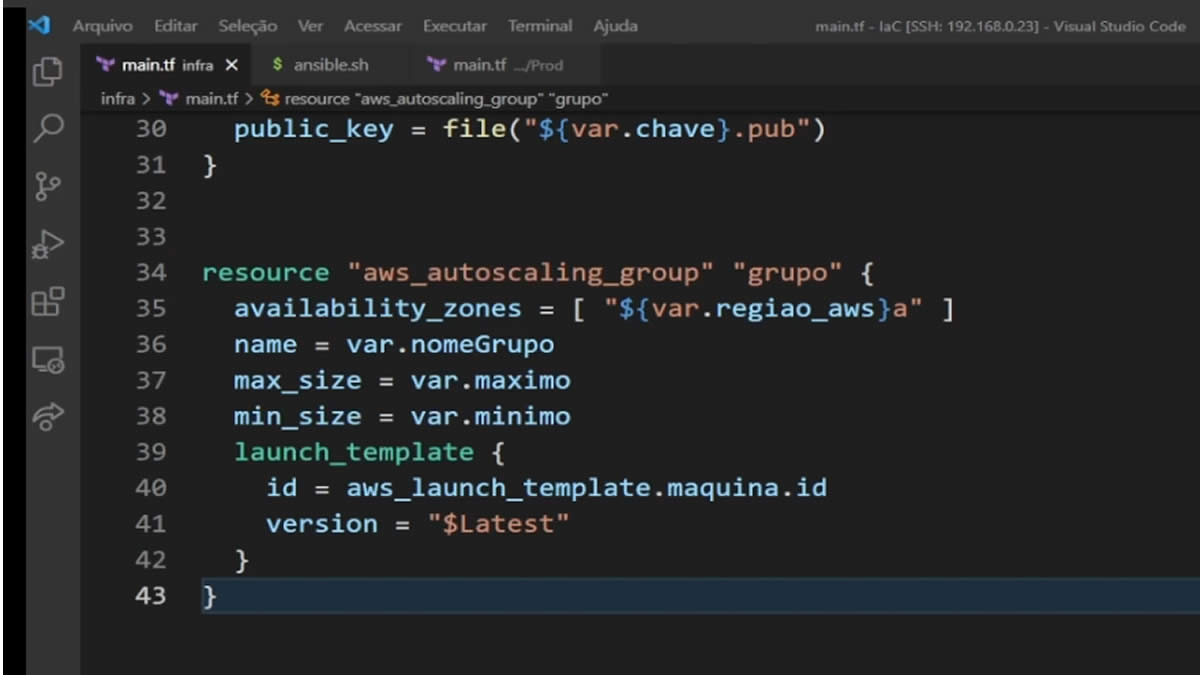
Task: Open the Terminal menu
Action: coord(539,26)
